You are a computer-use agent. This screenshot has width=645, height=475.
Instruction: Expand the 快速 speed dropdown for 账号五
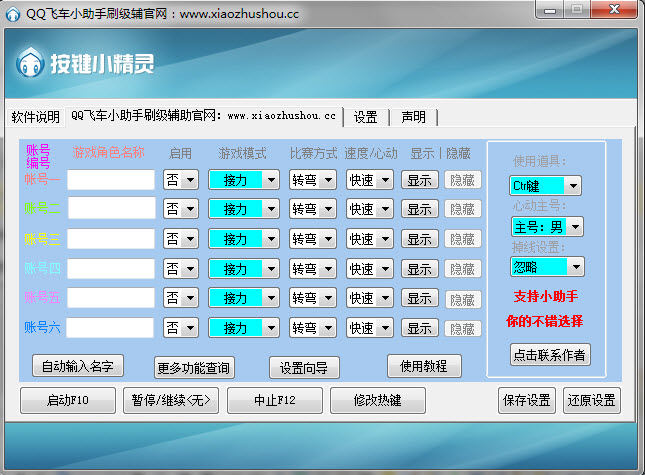point(370,298)
